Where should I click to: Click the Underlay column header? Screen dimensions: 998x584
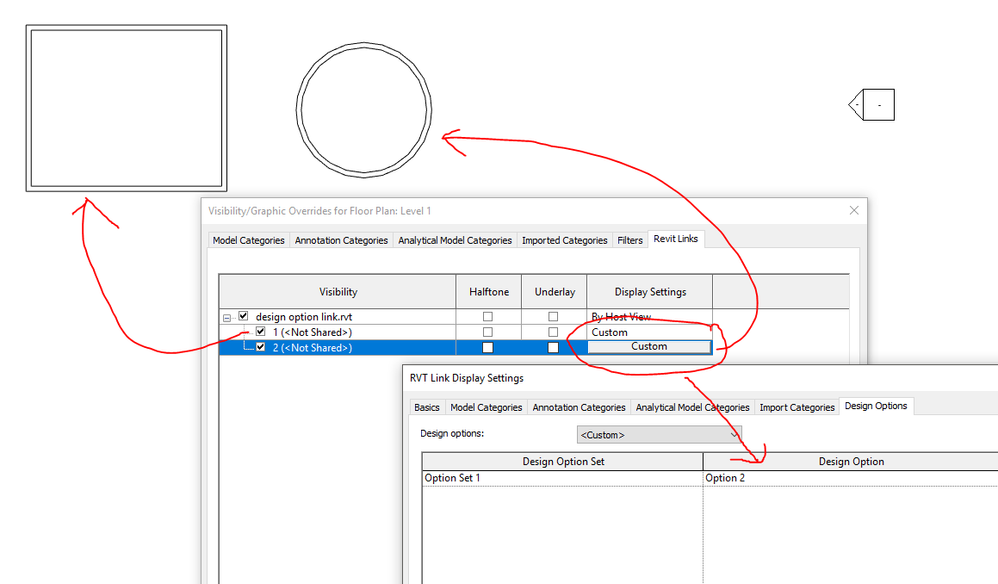click(554, 292)
